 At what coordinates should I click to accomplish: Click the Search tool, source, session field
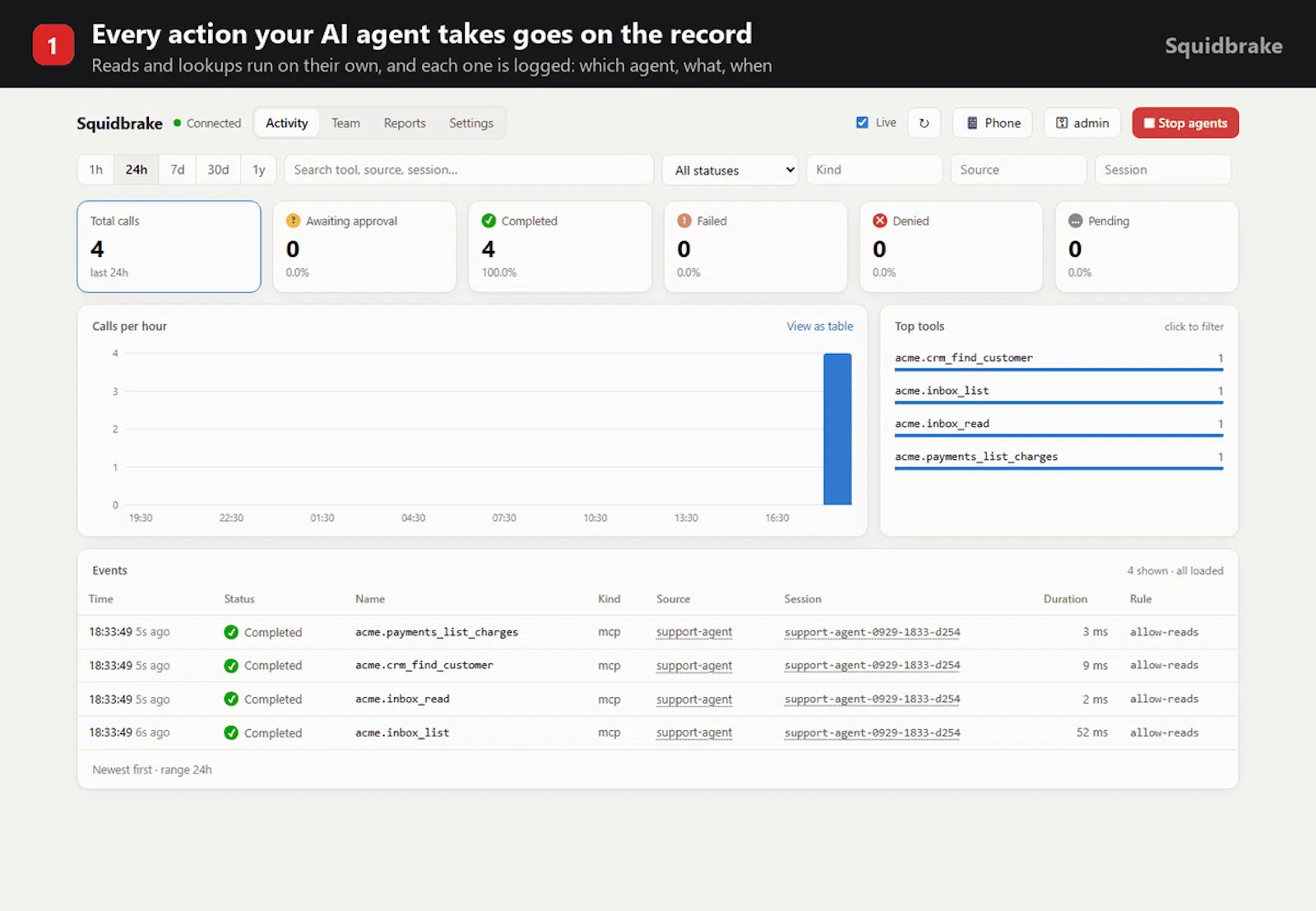pos(469,170)
